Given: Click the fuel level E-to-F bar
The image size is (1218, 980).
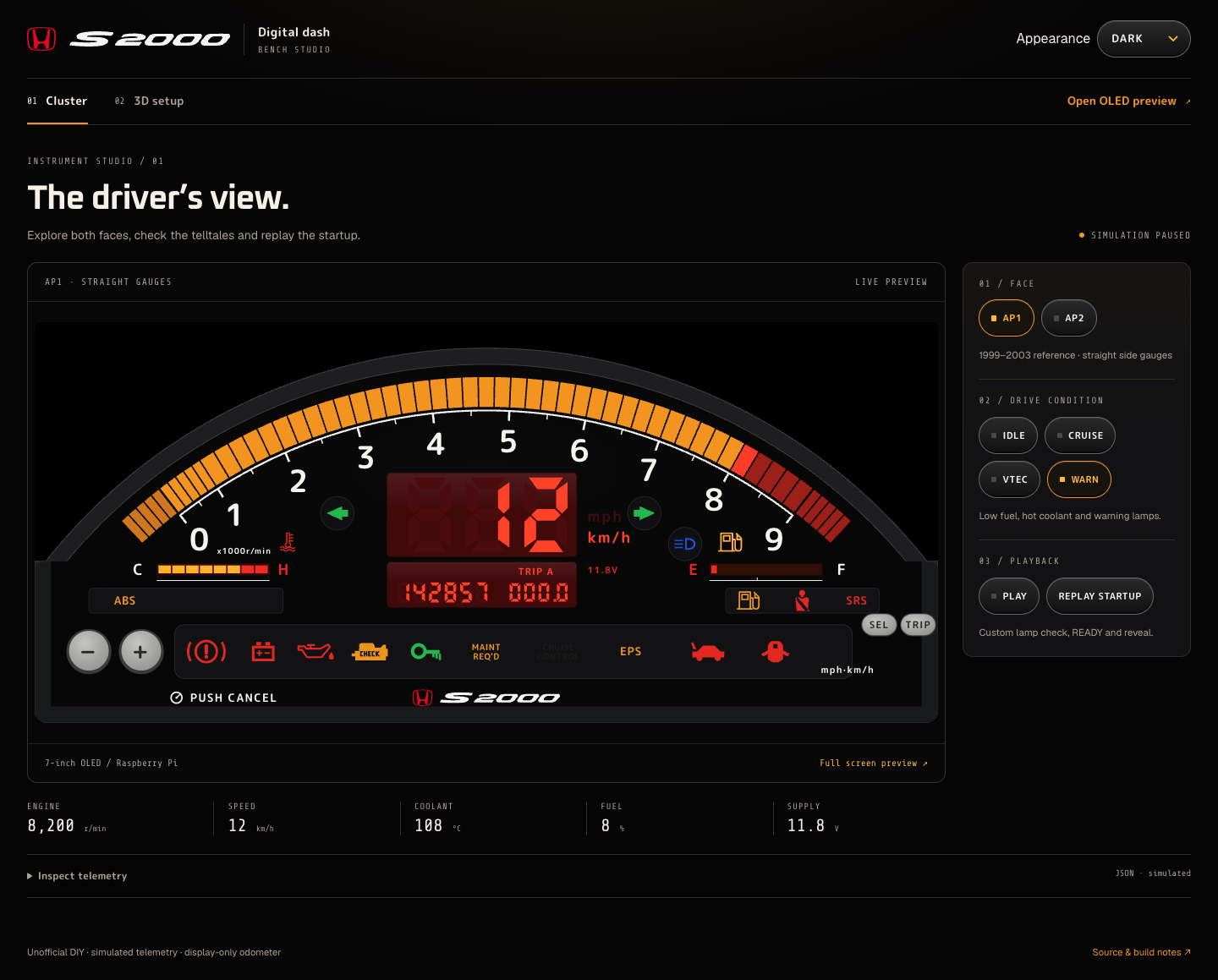Looking at the screenshot, I should point(765,570).
